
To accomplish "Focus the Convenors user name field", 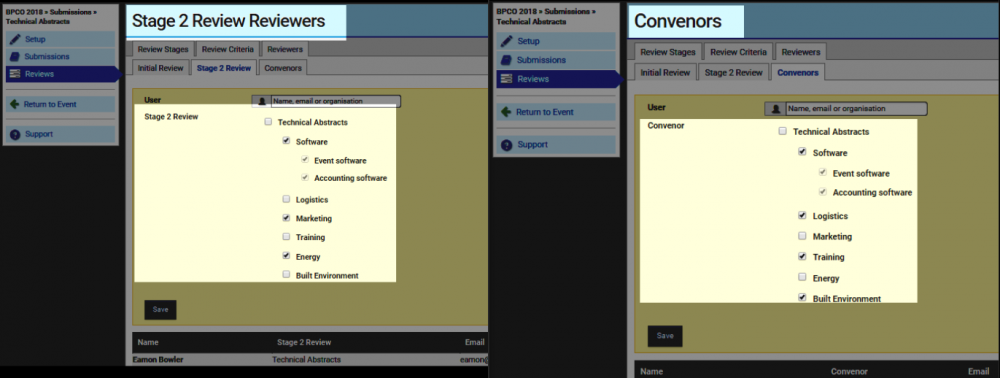I will [856, 109].
